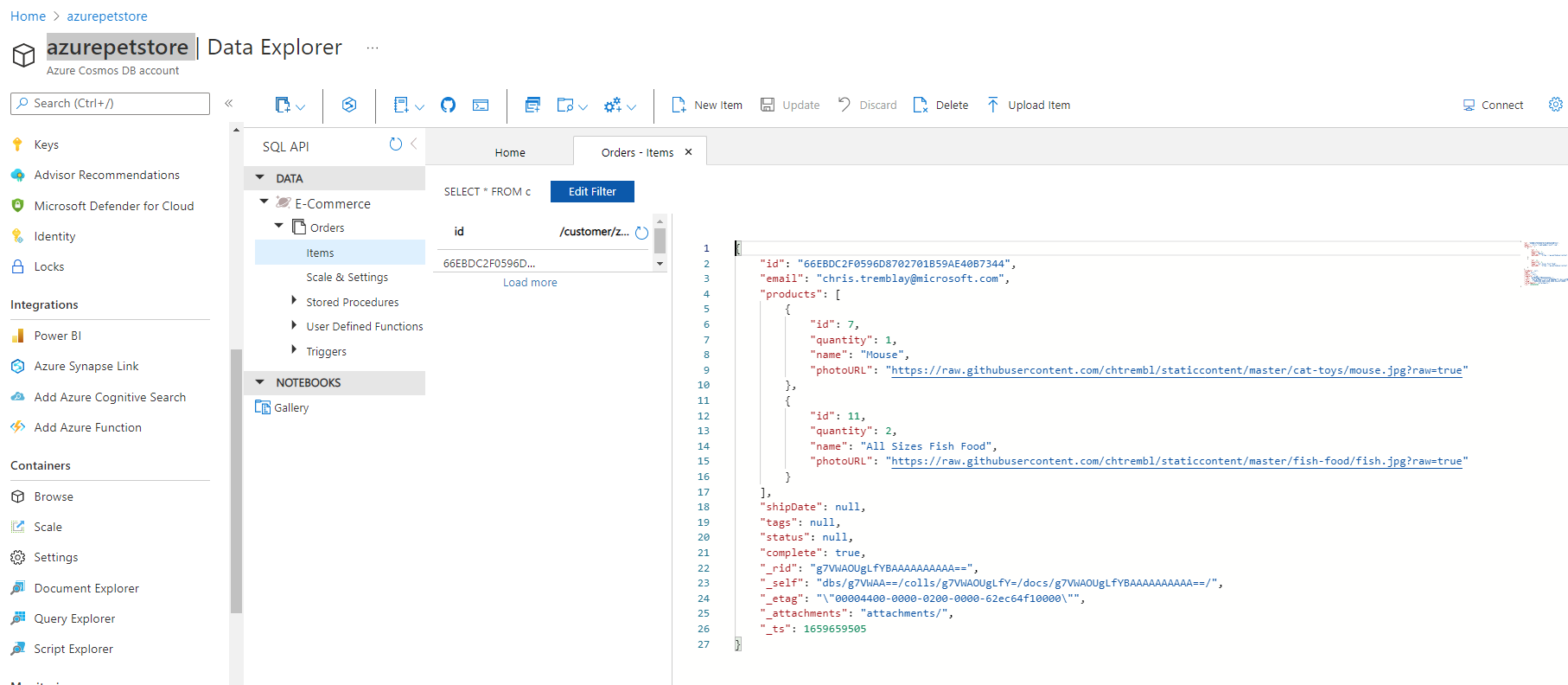
Task: Click the Update save button
Action: click(790, 105)
